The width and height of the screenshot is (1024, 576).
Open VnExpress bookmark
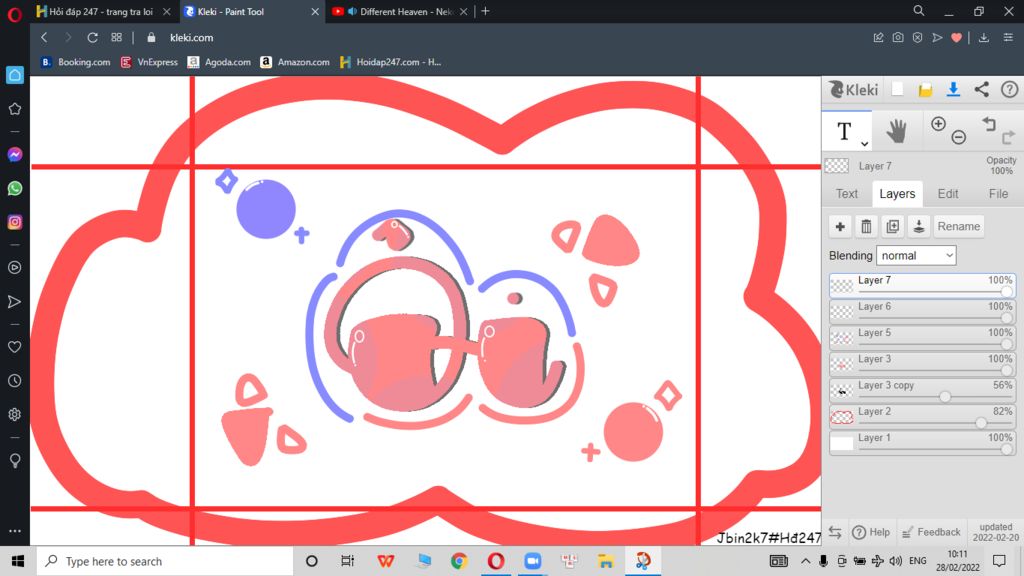(x=149, y=62)
